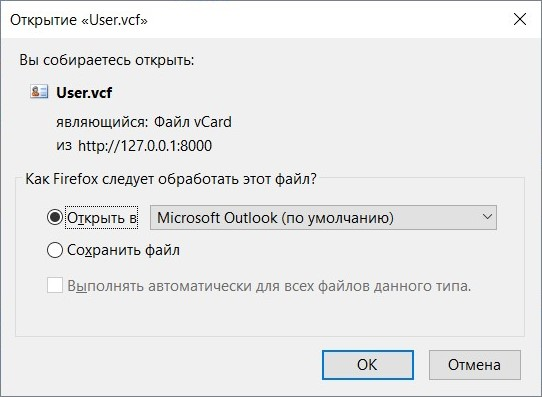Click the vCard contact file icon
This screenshot has width=542, height=397.
[39, 92]
